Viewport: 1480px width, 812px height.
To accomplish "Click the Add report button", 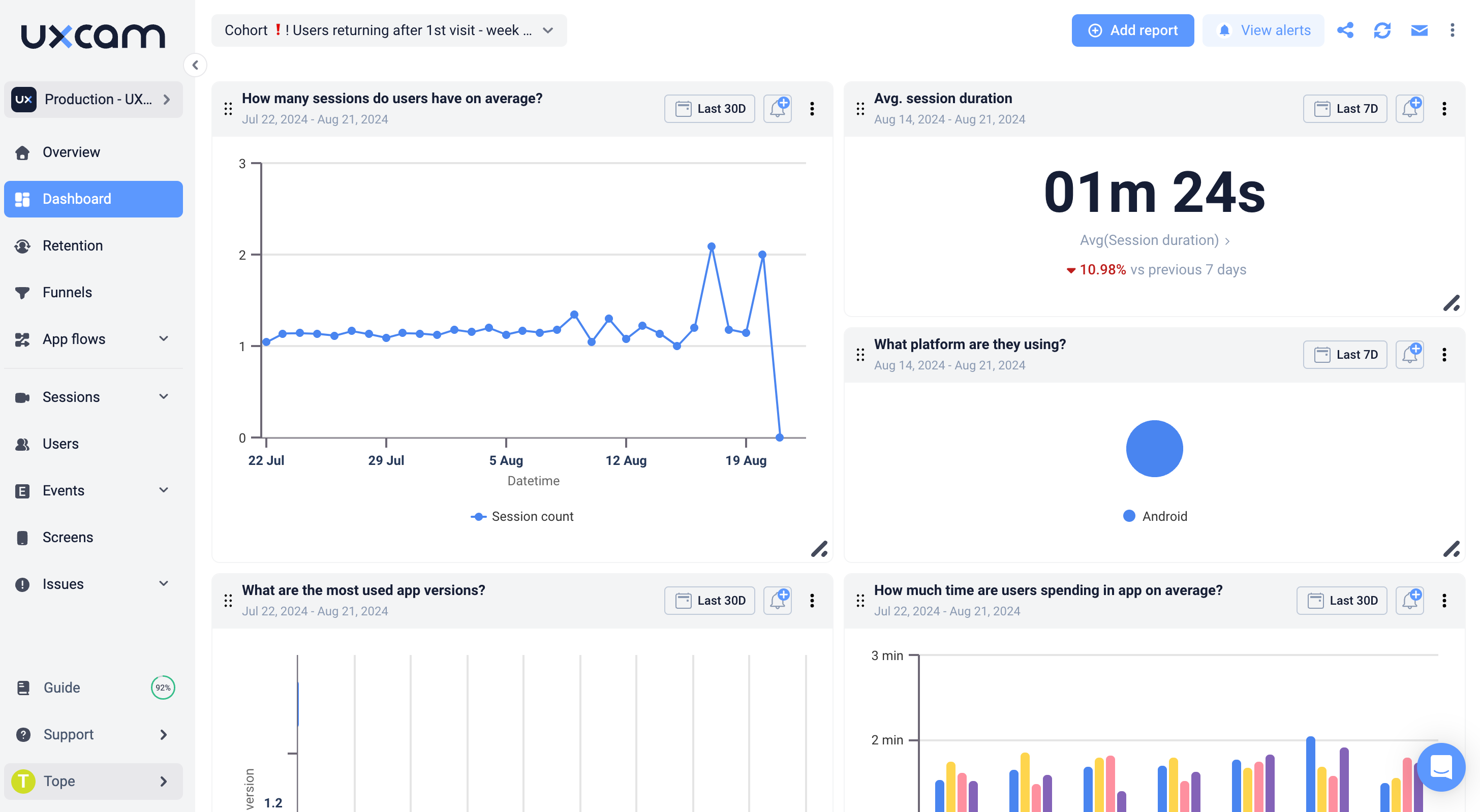I will tap(1132, 30).
